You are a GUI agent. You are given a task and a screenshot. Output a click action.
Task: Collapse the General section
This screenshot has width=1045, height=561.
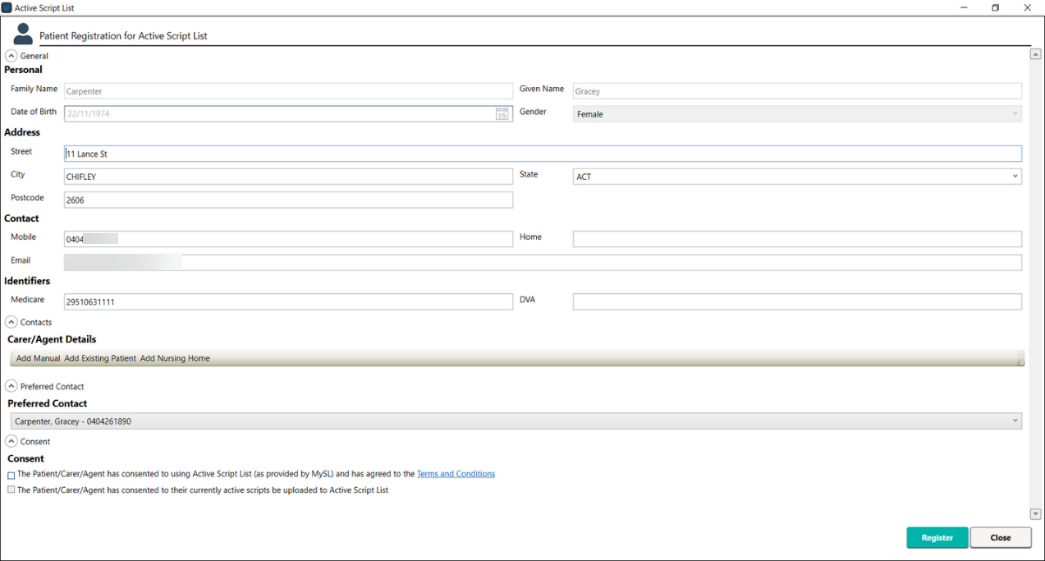11,56
